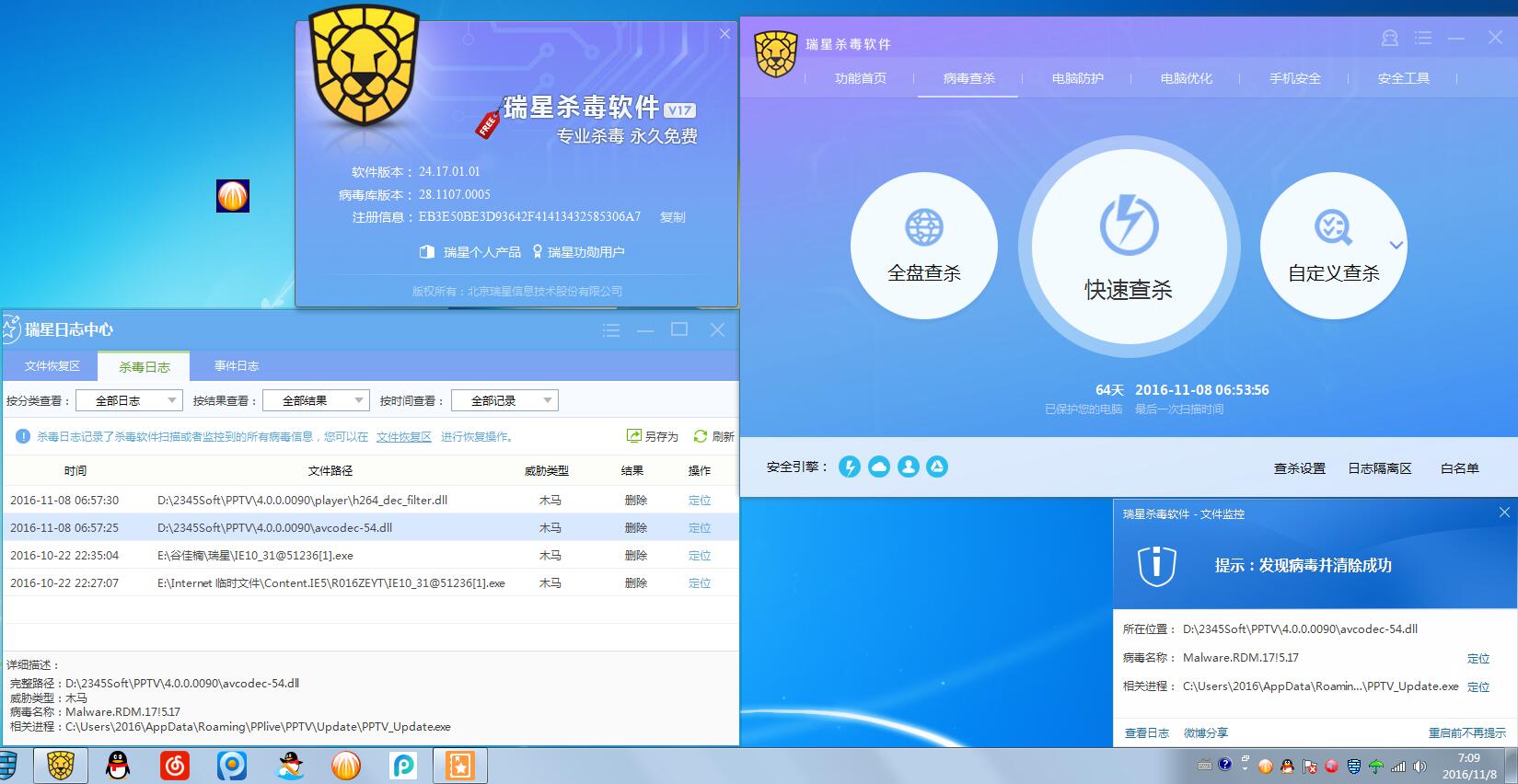Viewport: 1518px width, 784px height.
Task: Open the 白名单 whitelist
Action: [x=1460, y=468]
